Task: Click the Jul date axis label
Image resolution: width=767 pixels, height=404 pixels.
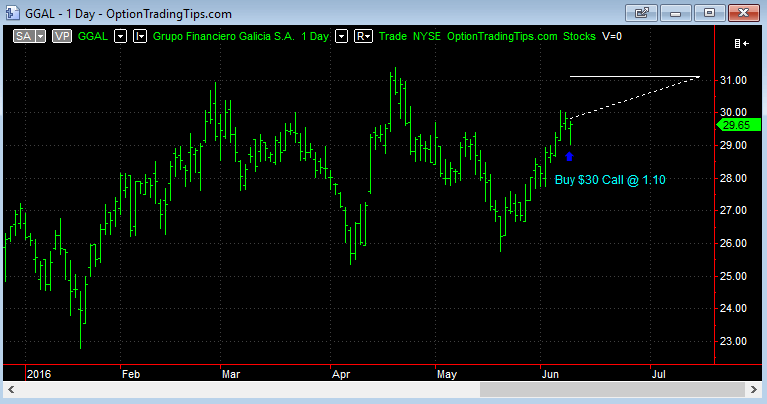Action: [x=659, y=374]
